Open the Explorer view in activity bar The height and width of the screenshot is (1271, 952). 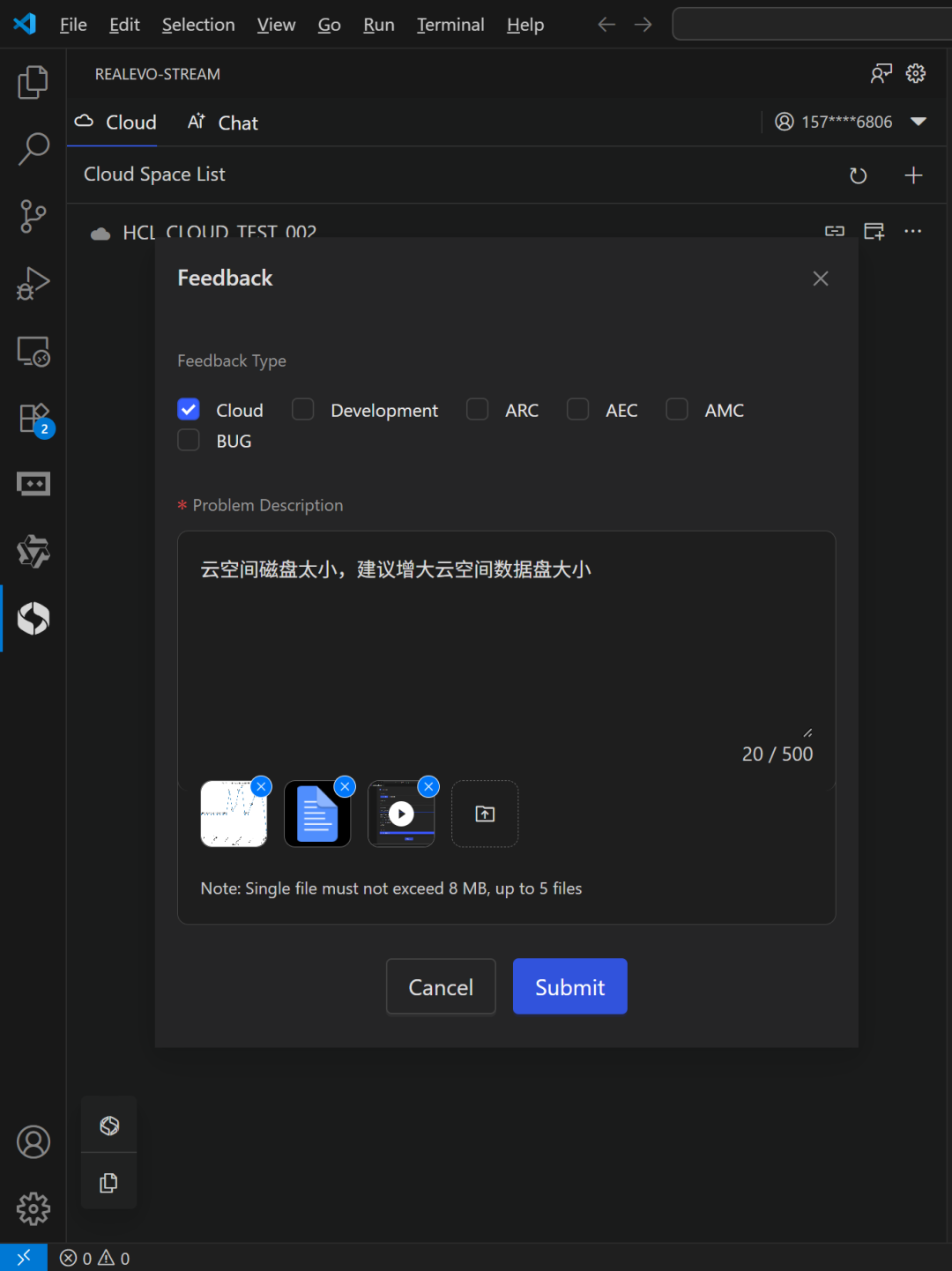click(33, 82)
